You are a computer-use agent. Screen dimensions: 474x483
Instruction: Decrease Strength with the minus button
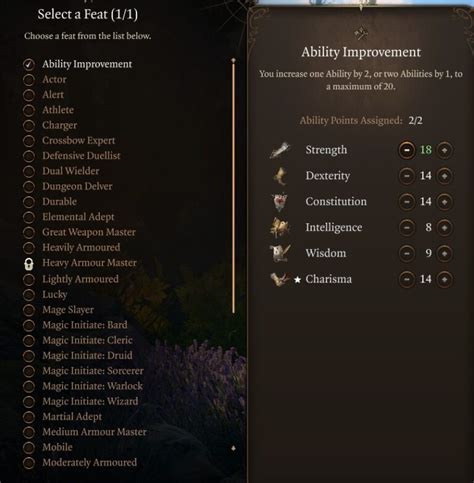[x=407, y=150]
